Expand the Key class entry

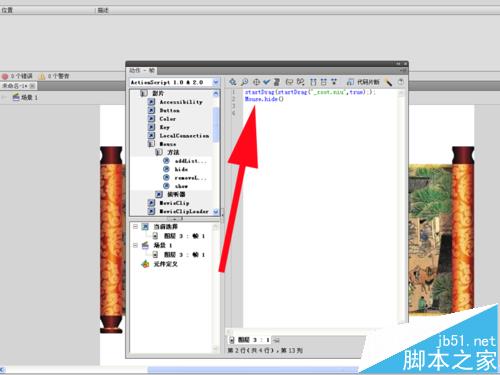[x=151, y=127]
